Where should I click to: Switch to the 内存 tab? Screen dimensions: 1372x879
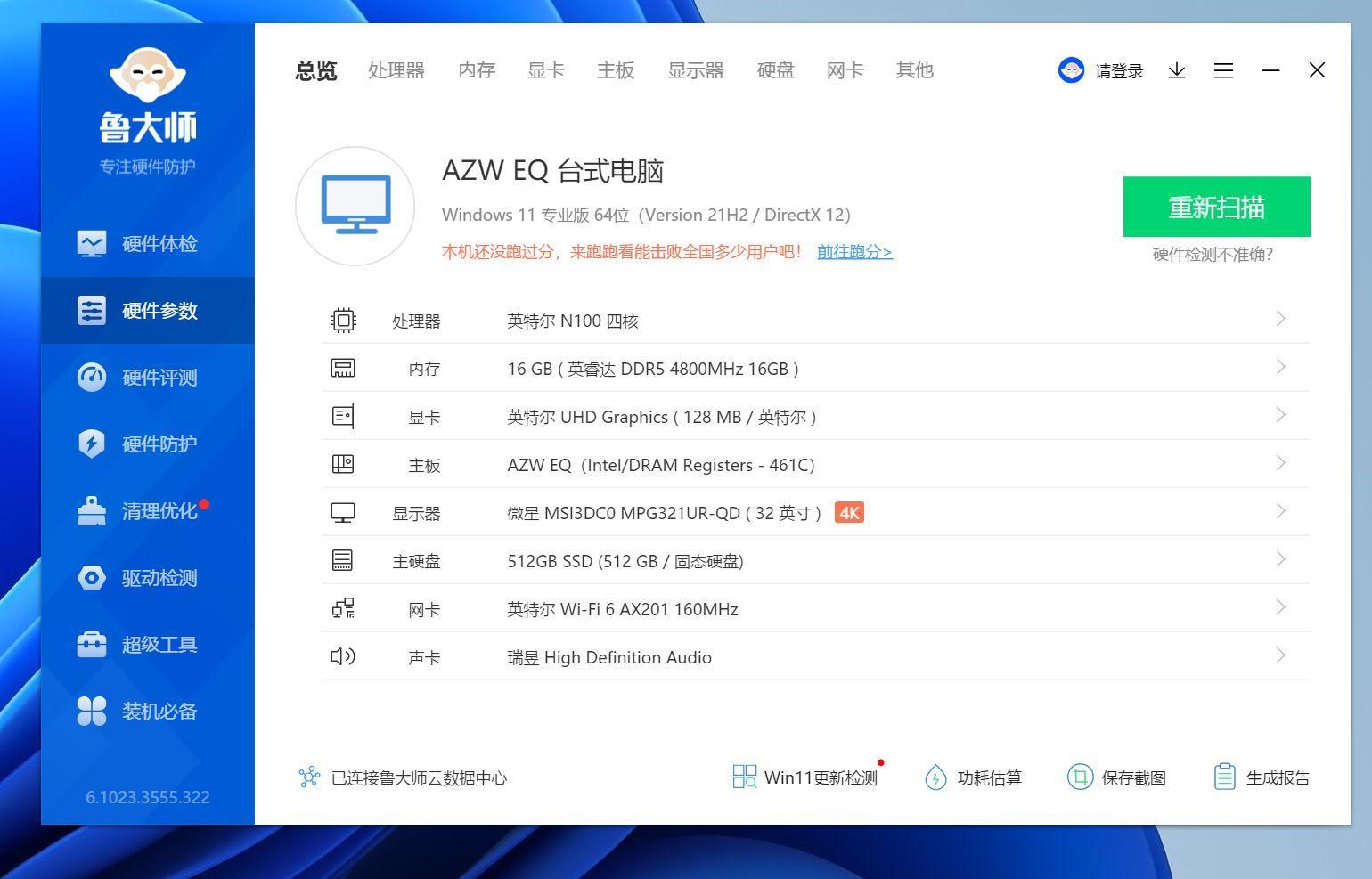(x=477, y=70)
